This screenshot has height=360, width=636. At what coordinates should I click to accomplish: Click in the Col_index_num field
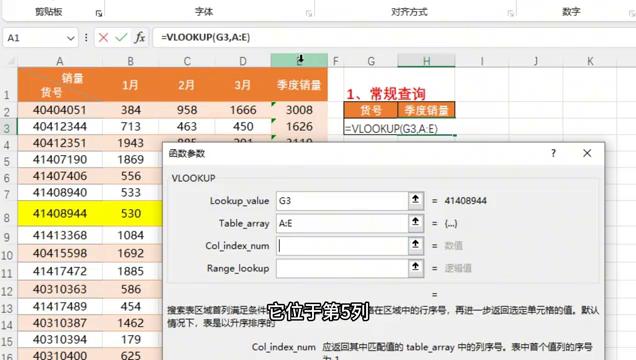click(342, 246)
